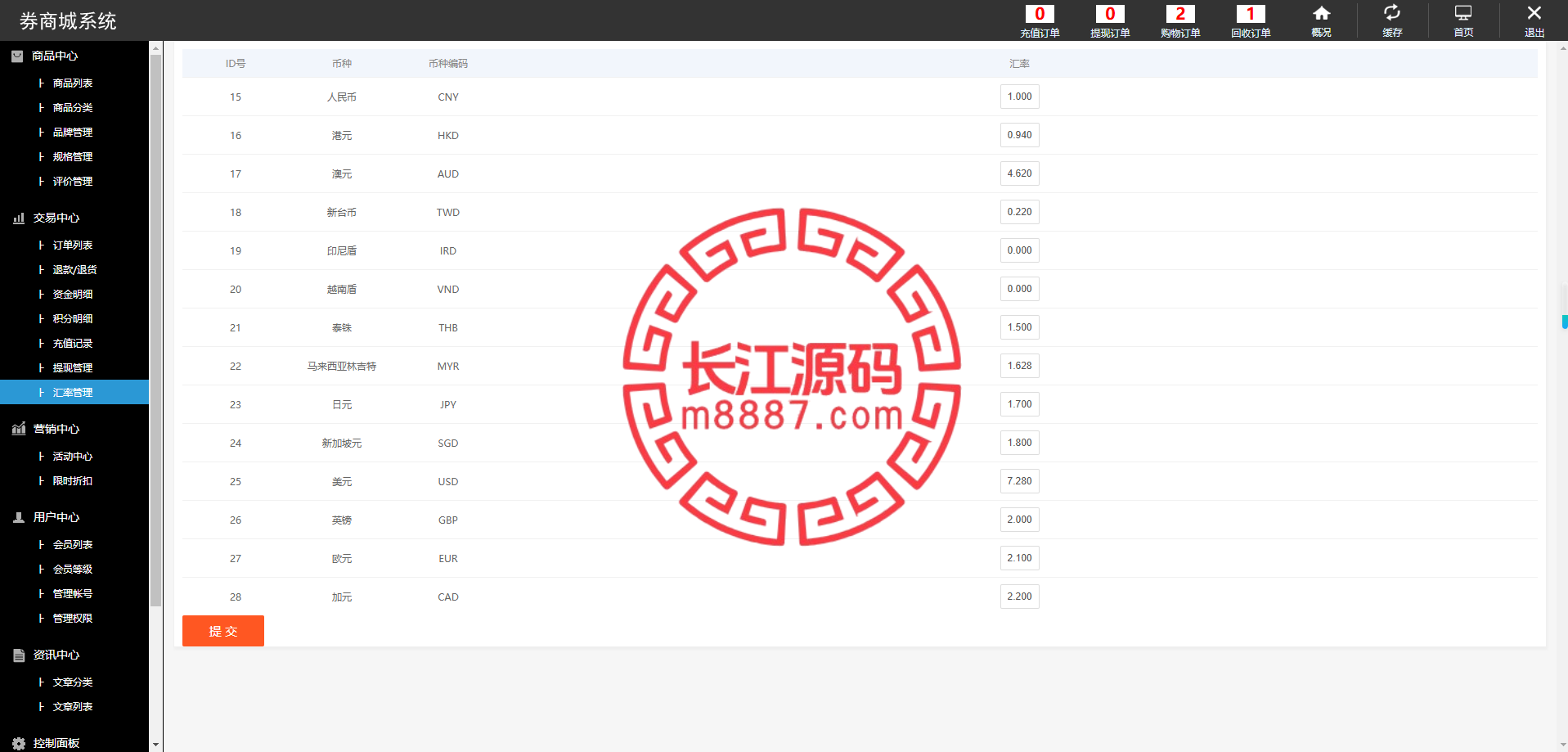Image resolution: width=1568 pixels, height=752 pixels.
Task: Edit the JPY exchange rate field
Action: [1020, 404]
